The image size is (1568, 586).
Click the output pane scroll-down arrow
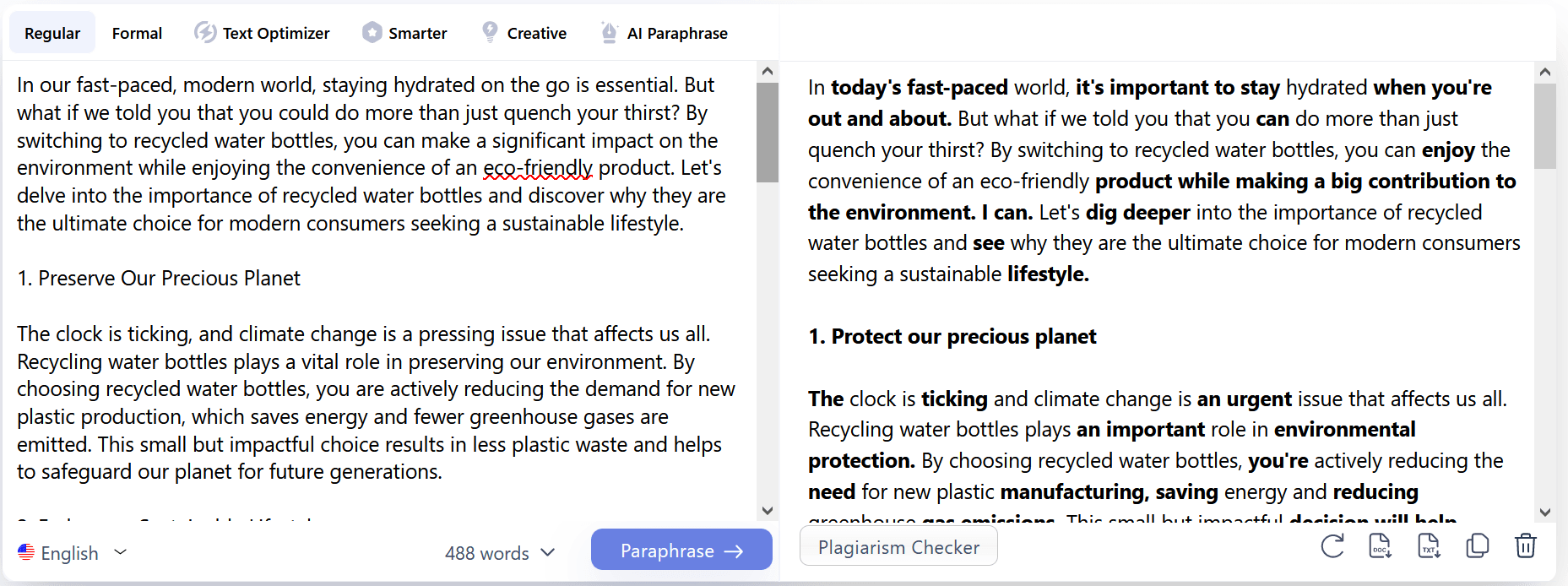(x=1545, y=512)
